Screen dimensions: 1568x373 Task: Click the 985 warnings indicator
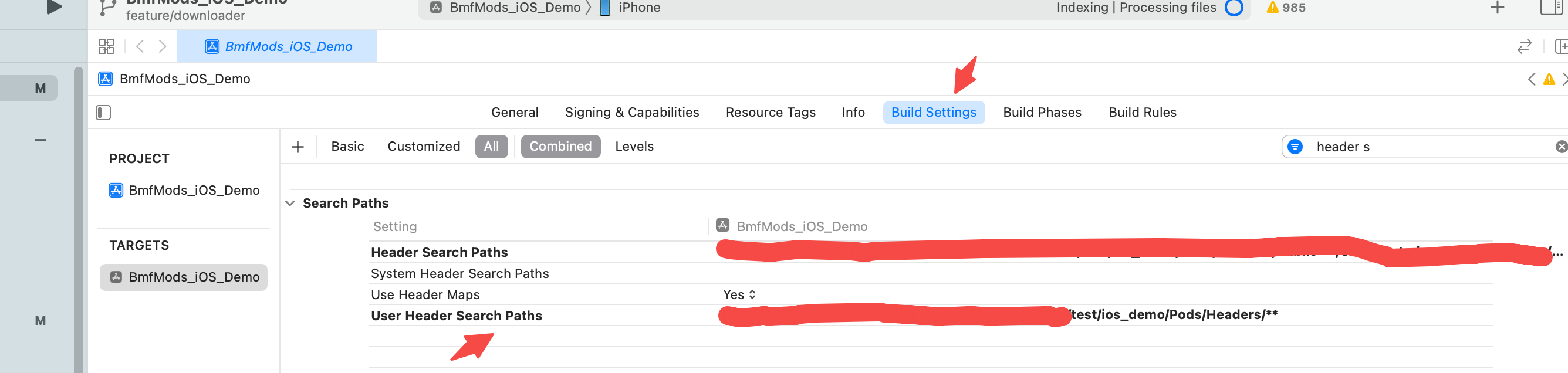coord(1286,8)
